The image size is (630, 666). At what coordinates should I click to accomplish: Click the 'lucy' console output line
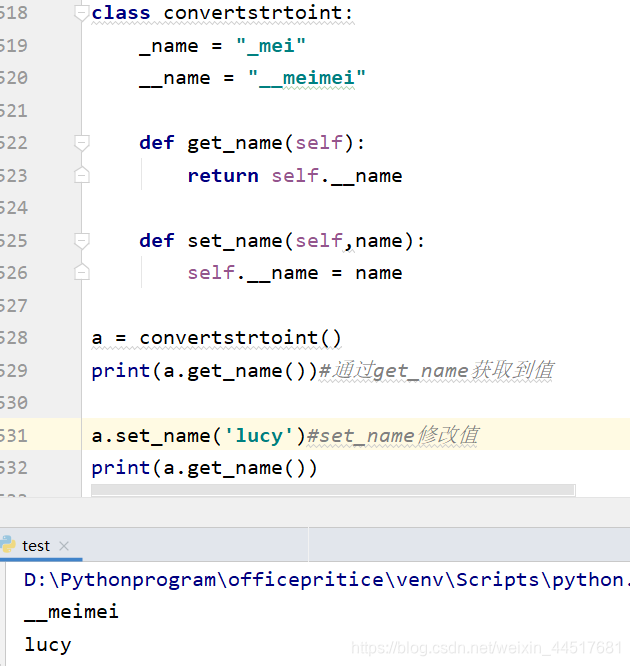[48, 645]
